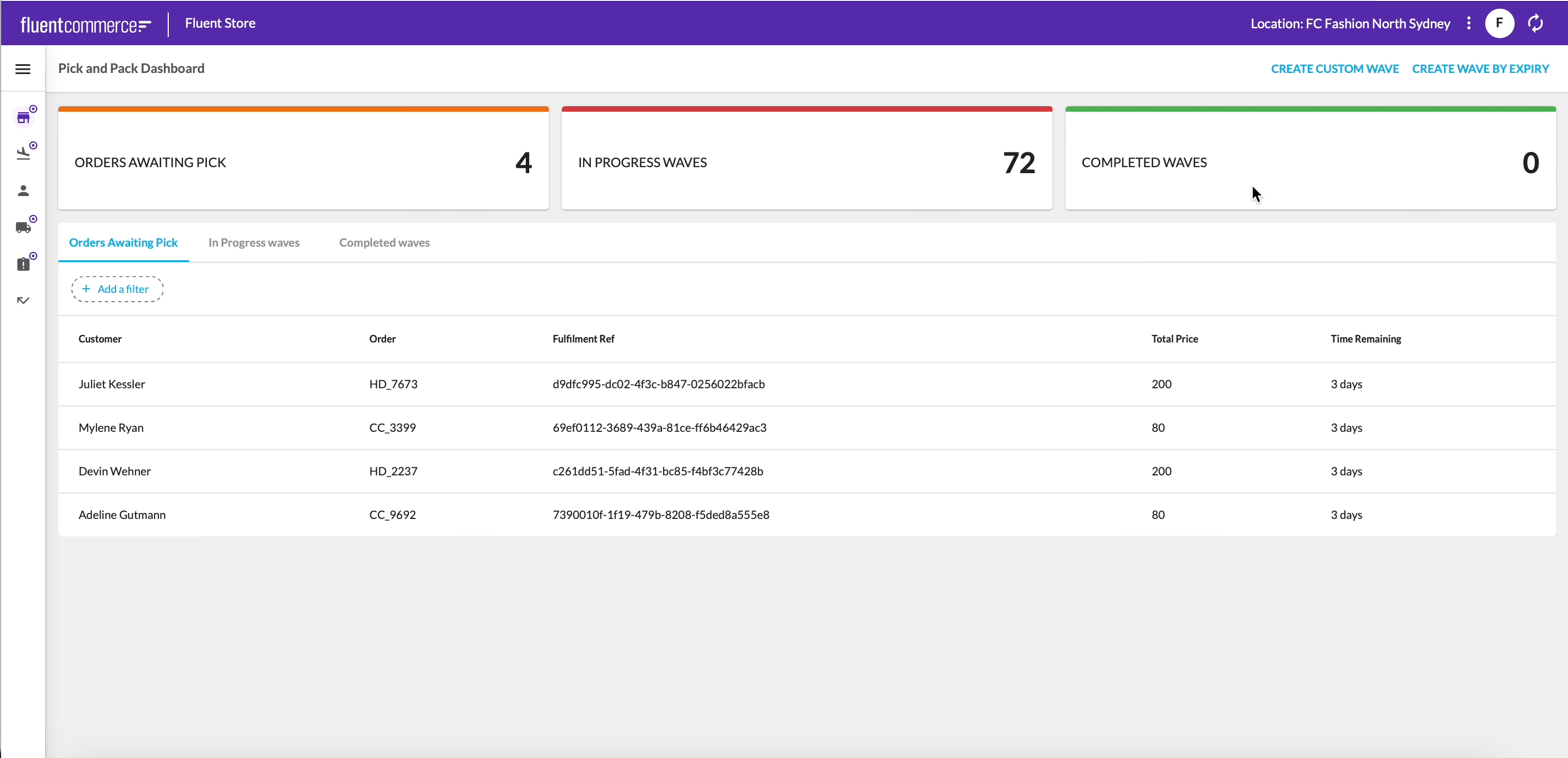
Task: Switch to the In Progress waves tab
Action: pyautogui.click(x=254, y=243)
